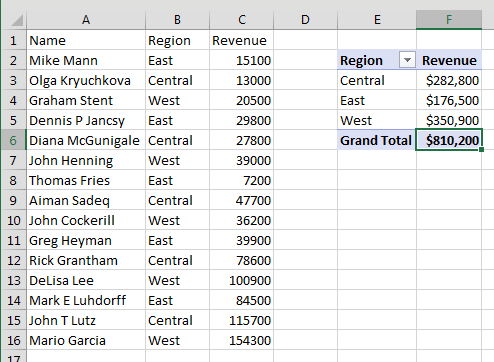Select row 16 header
Screen dimensions: 494x362
(x=14, y=340)
